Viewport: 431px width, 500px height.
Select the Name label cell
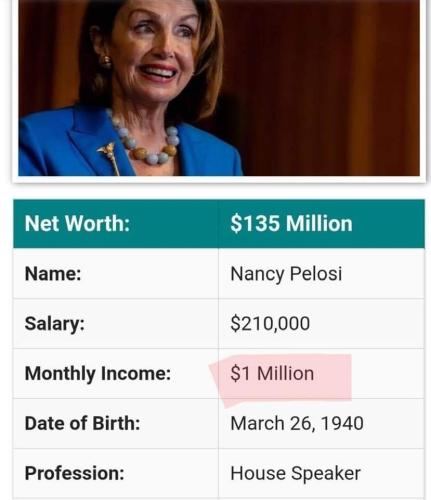(116, 274)
